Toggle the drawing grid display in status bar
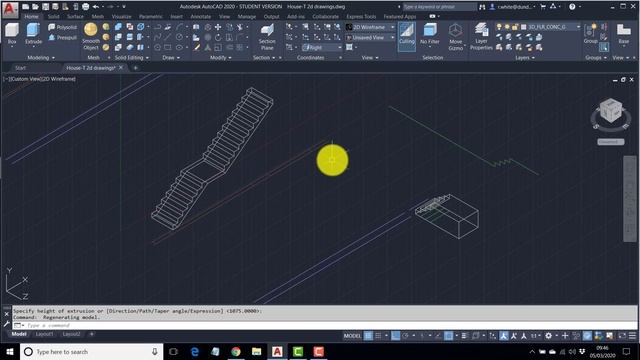Viewport: 640px width, 360px height. [368, 336]
